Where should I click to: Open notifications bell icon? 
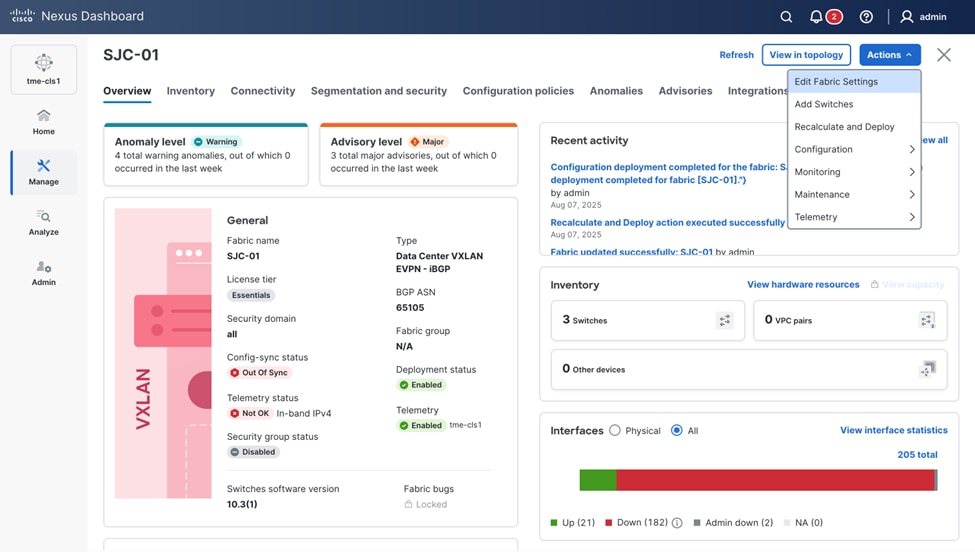tap(816, 17)
